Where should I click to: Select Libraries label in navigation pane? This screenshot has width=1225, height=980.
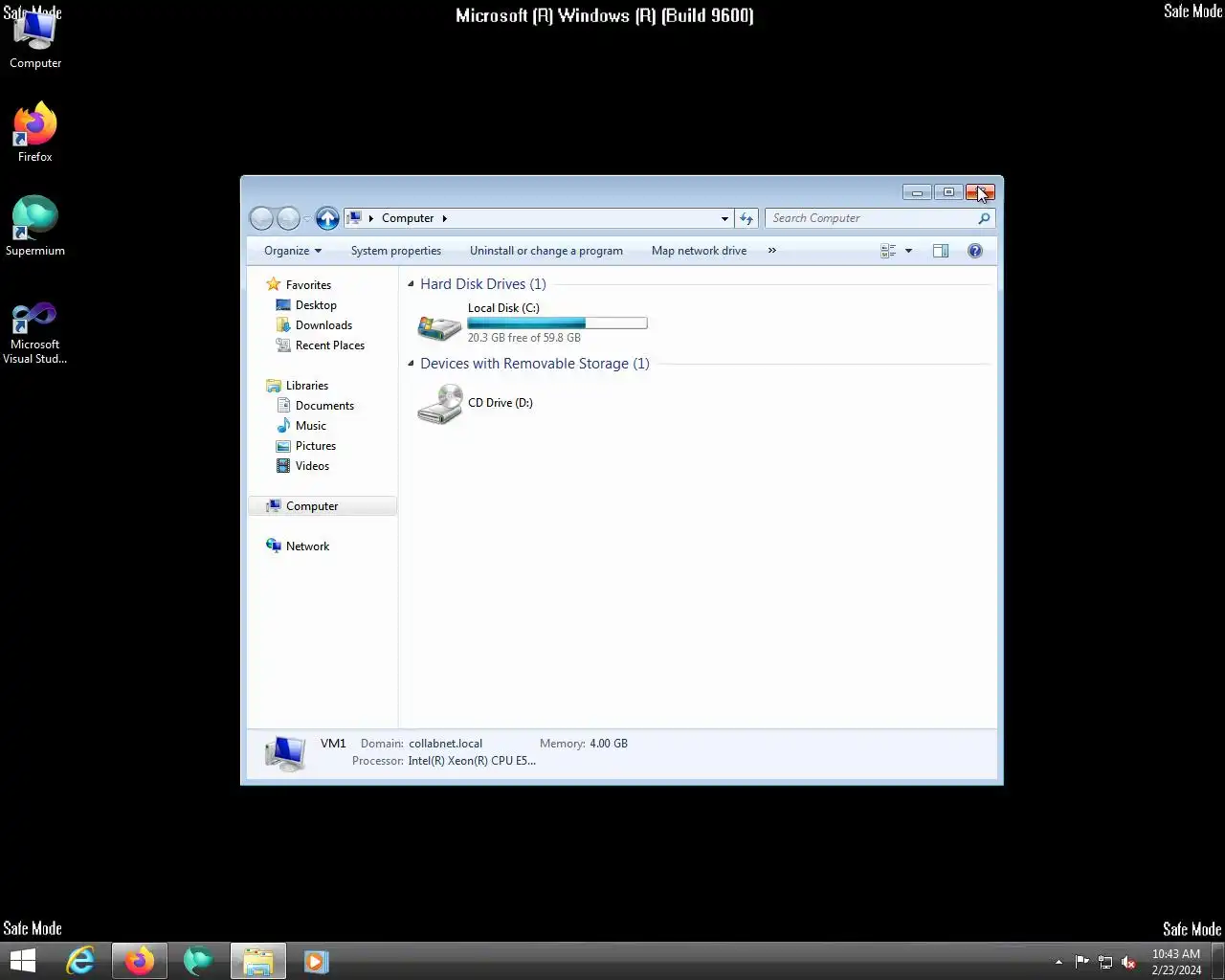(x=307, y=386)
